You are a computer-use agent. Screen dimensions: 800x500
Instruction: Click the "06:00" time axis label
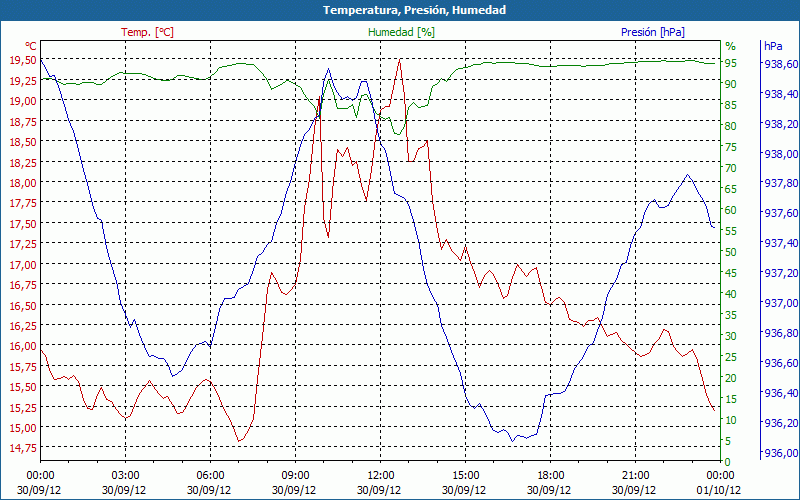(x=210, y=475)
